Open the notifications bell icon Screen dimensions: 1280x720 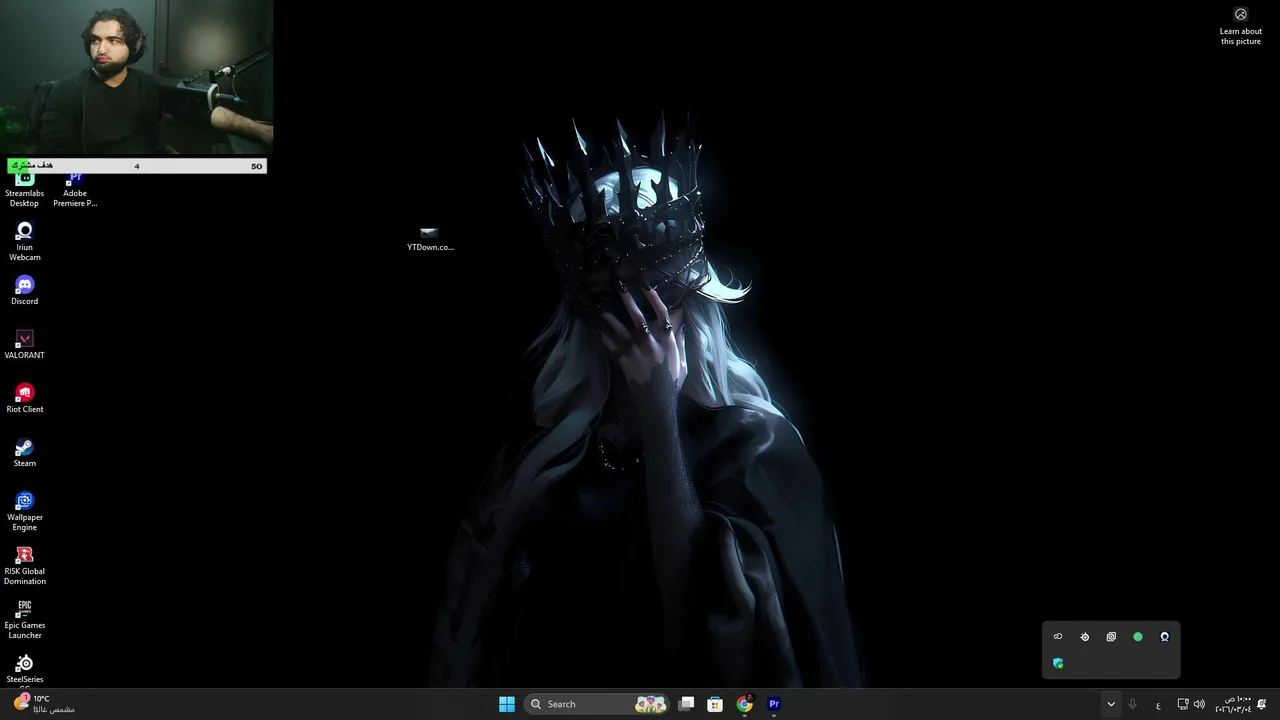[1262, 704]
